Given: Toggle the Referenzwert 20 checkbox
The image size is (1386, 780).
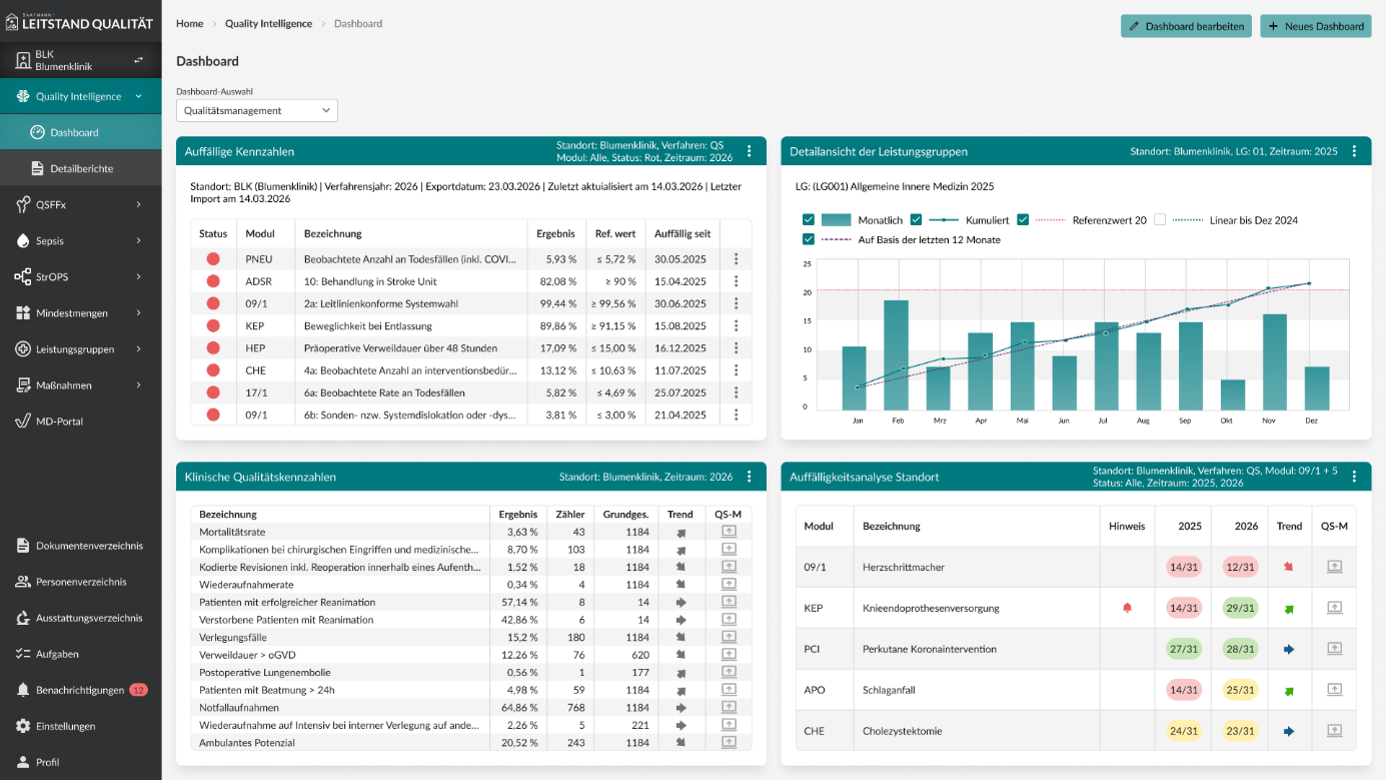Looking at the screenshot, I should (x=1023, y=220).
